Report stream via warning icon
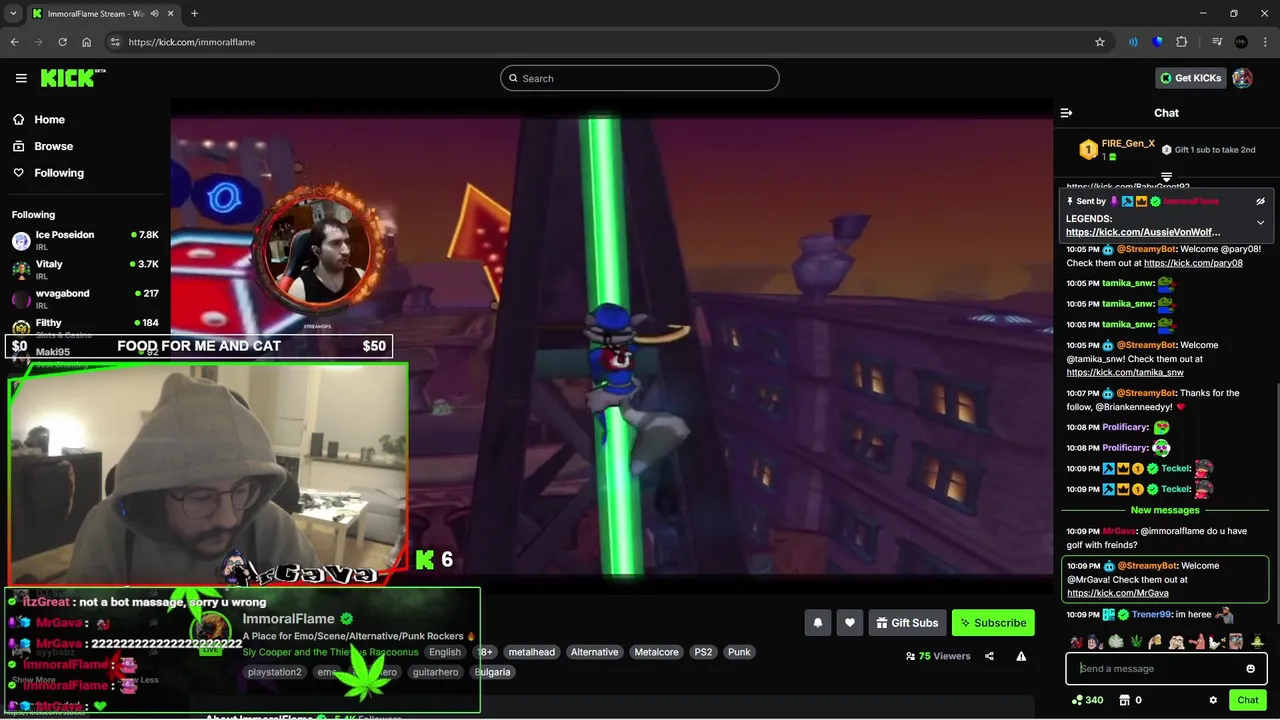Viewport: 1280px width, 720px height. coord(1021,656)
